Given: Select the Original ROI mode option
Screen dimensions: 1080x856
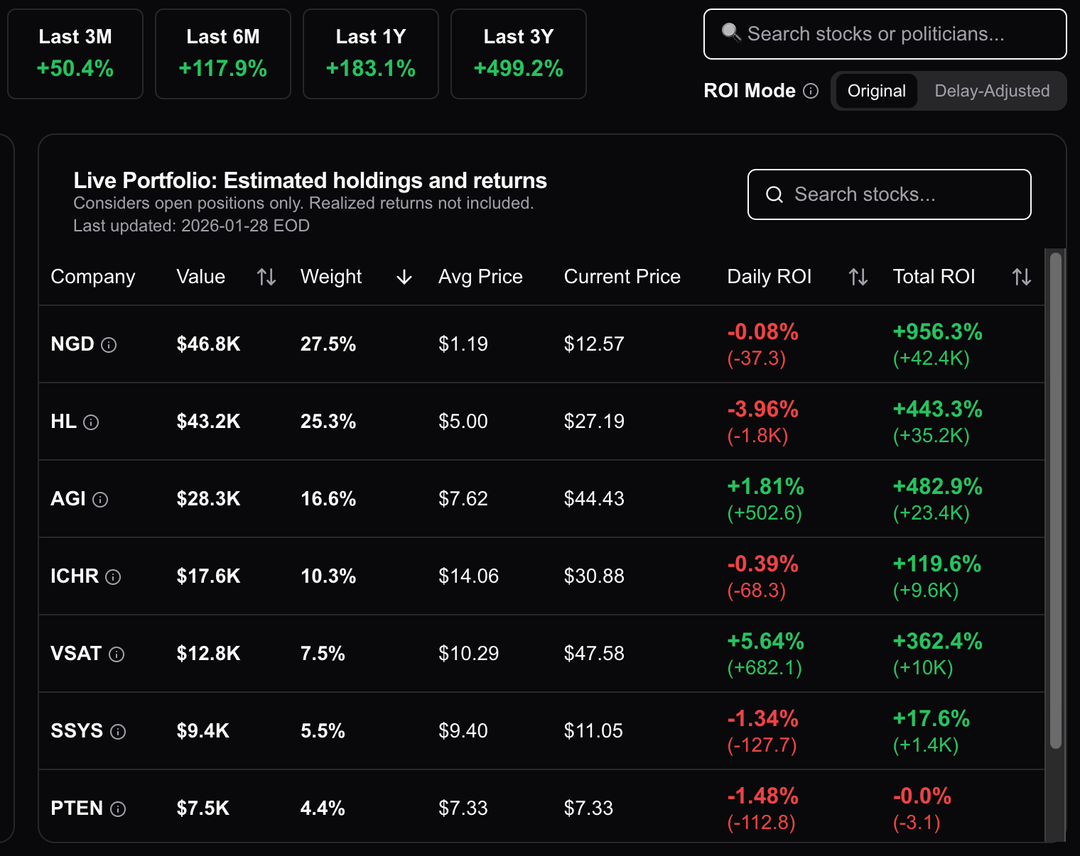Looking at the screenshot, I should [x=876, y=91].
